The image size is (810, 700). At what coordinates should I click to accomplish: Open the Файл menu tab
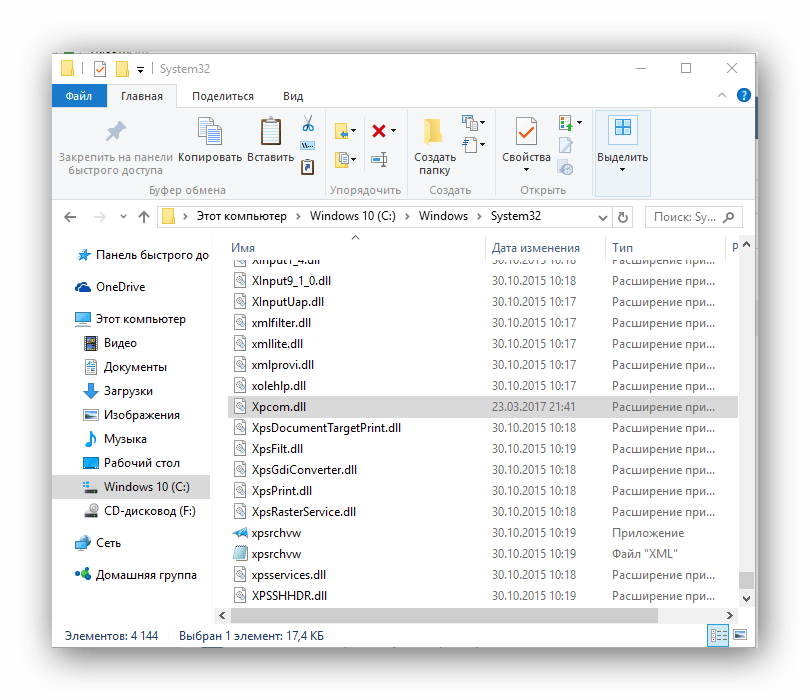(x=79, y=96)
